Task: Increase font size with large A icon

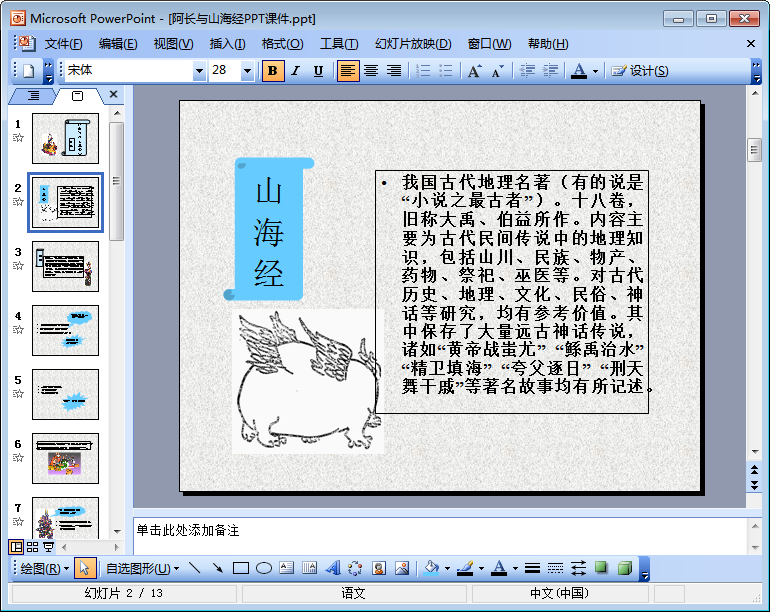Action: point(474,71)
